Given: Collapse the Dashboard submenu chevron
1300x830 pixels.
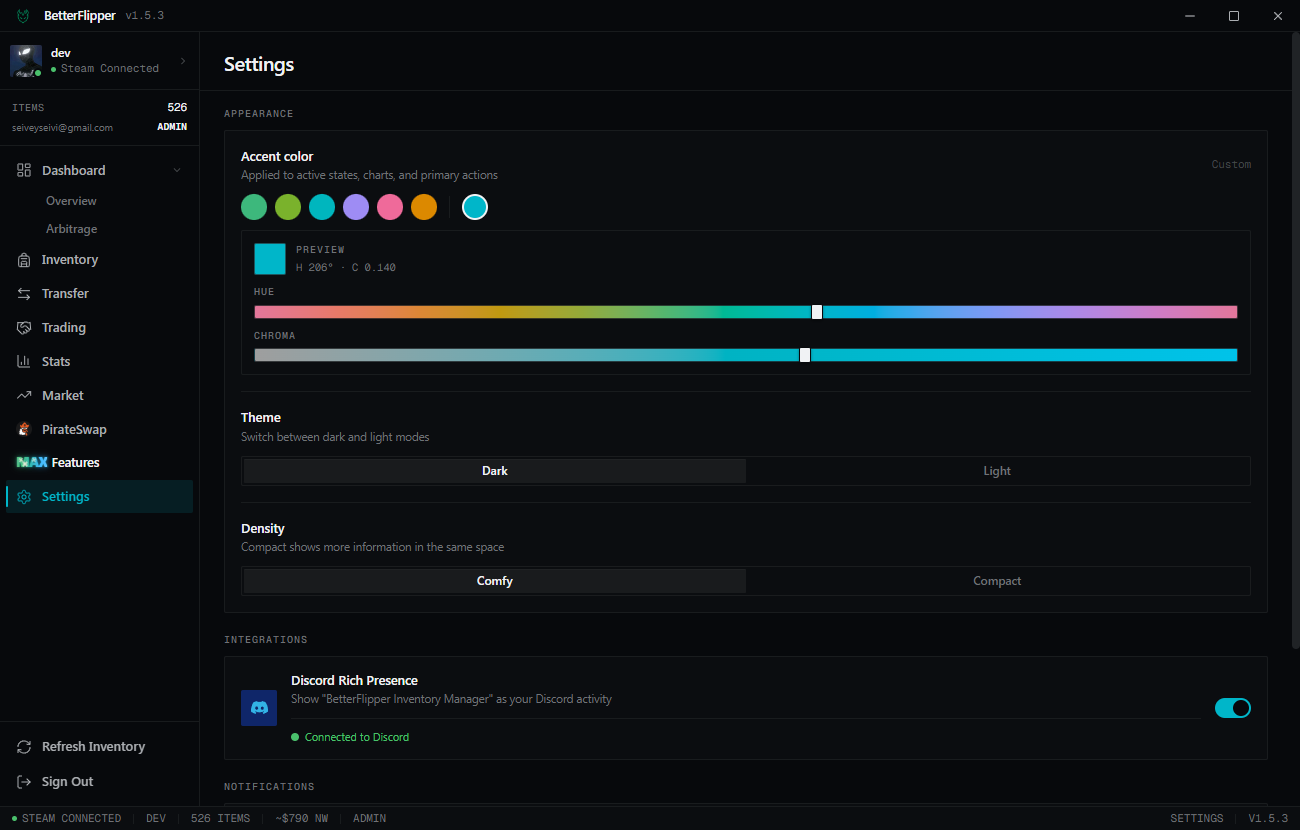Looking at the screenshot, I should tap(177, 171).
